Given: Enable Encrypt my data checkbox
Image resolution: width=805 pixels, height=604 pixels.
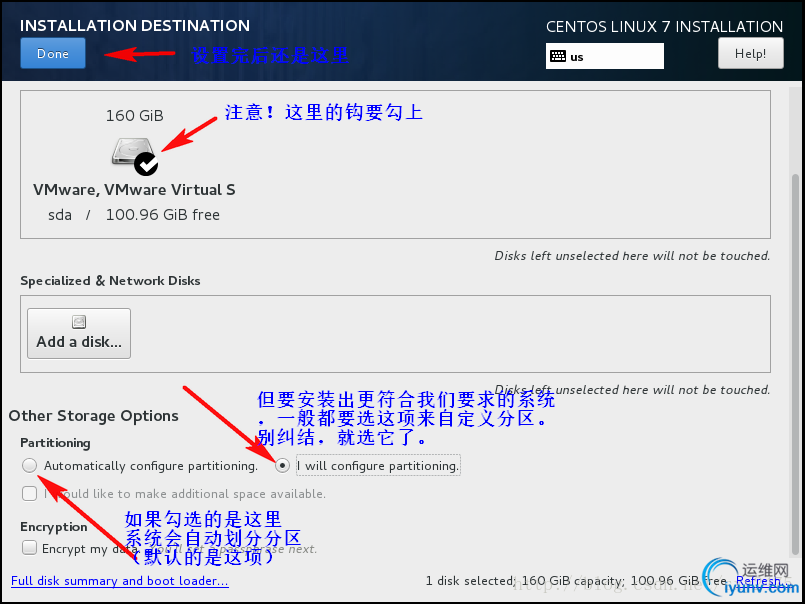Looking at the screenshot, I should pos(30,548).
